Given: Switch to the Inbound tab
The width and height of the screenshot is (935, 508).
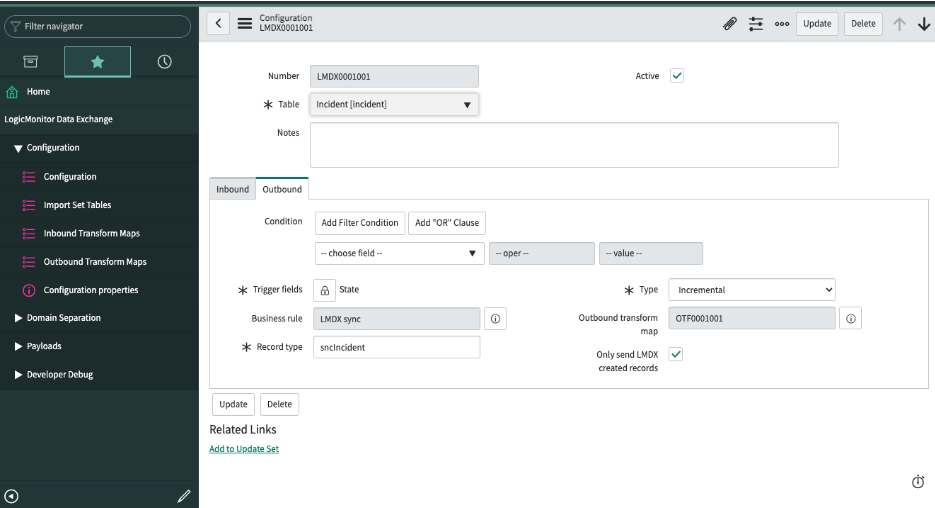Looking at the screenshot, I should [233, 189].
